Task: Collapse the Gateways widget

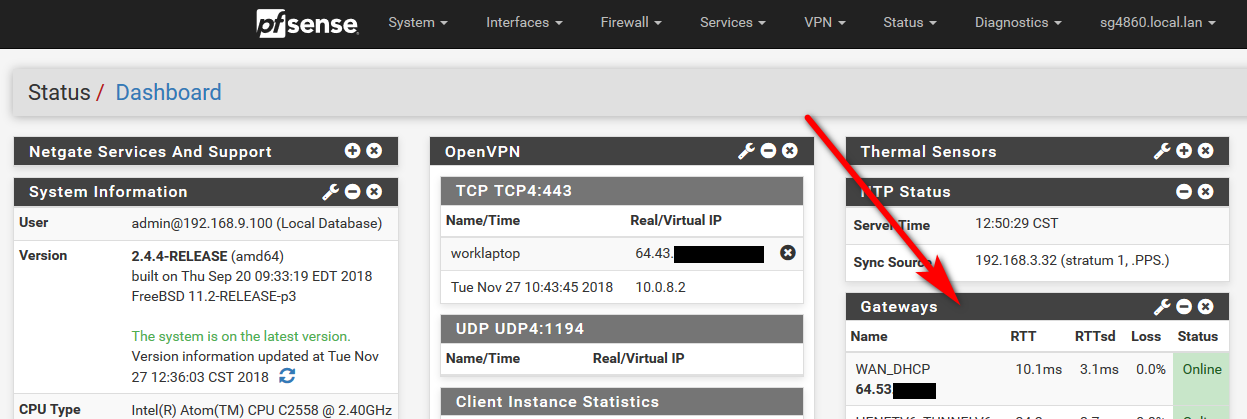Action: pos(1184,306)
